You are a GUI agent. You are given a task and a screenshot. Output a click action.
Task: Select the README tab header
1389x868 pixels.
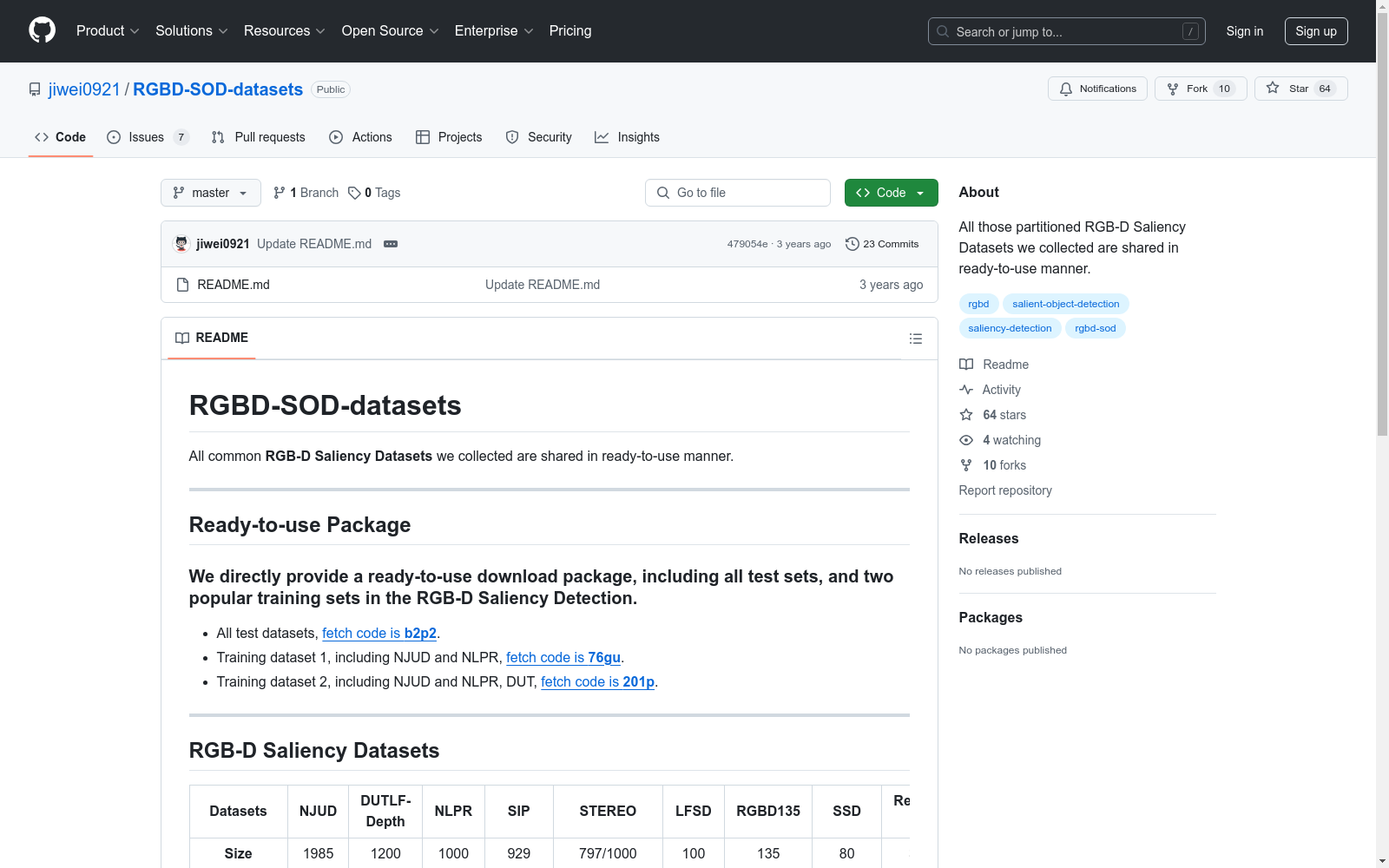212,338
